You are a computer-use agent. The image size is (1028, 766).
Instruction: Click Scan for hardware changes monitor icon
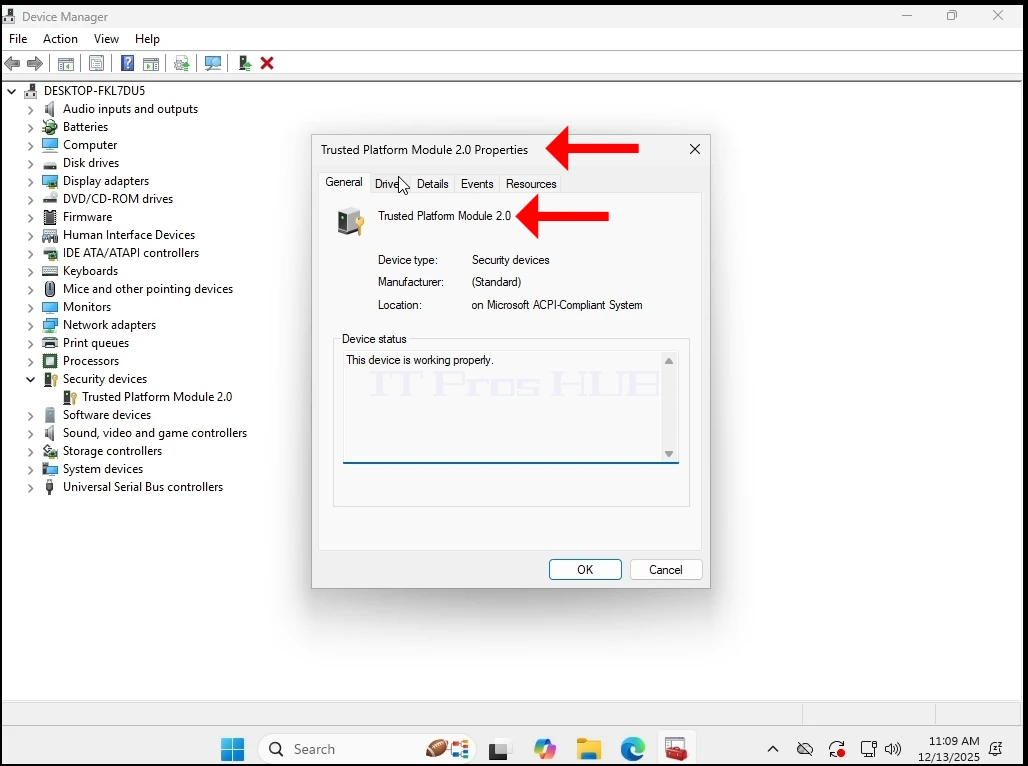[x=212, y=64]
